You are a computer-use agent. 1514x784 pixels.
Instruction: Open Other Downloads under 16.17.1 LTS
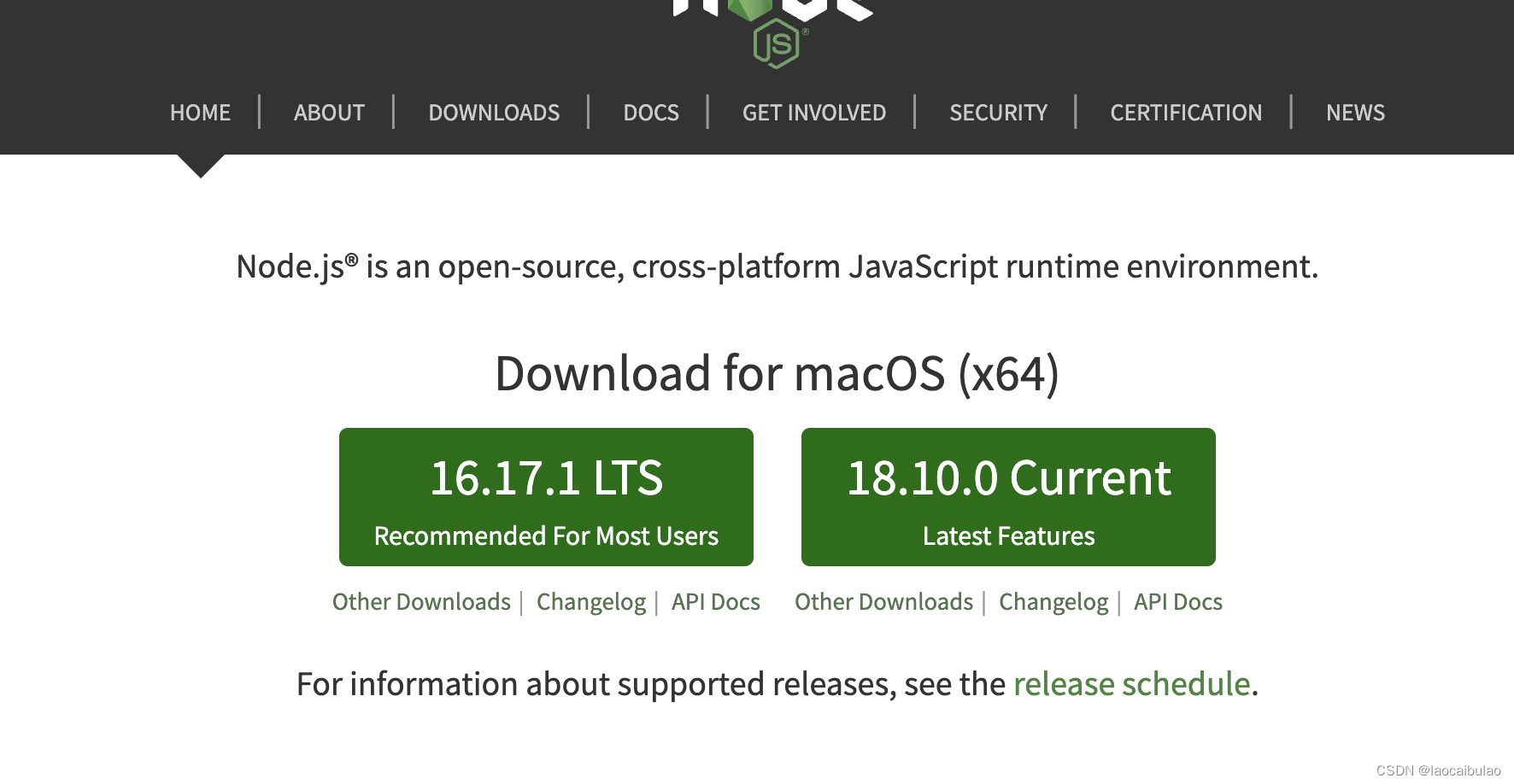[421, 602]
